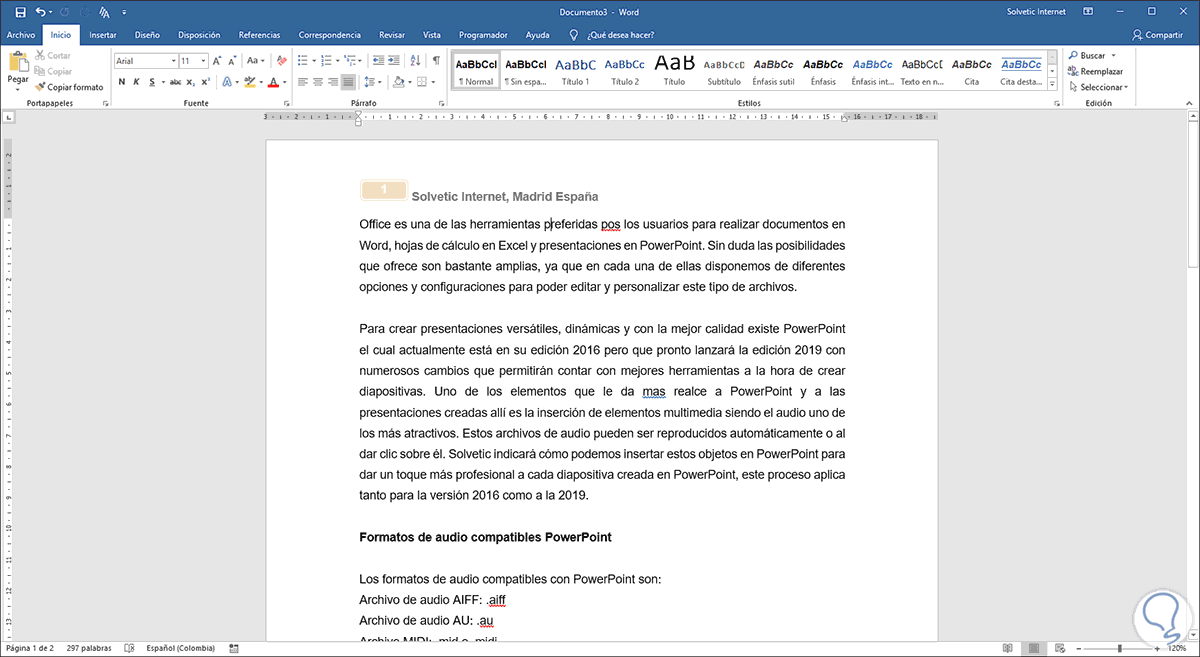Screen dimensions: 1200x657
Task: Align text to the right
Action: [333, 82]
